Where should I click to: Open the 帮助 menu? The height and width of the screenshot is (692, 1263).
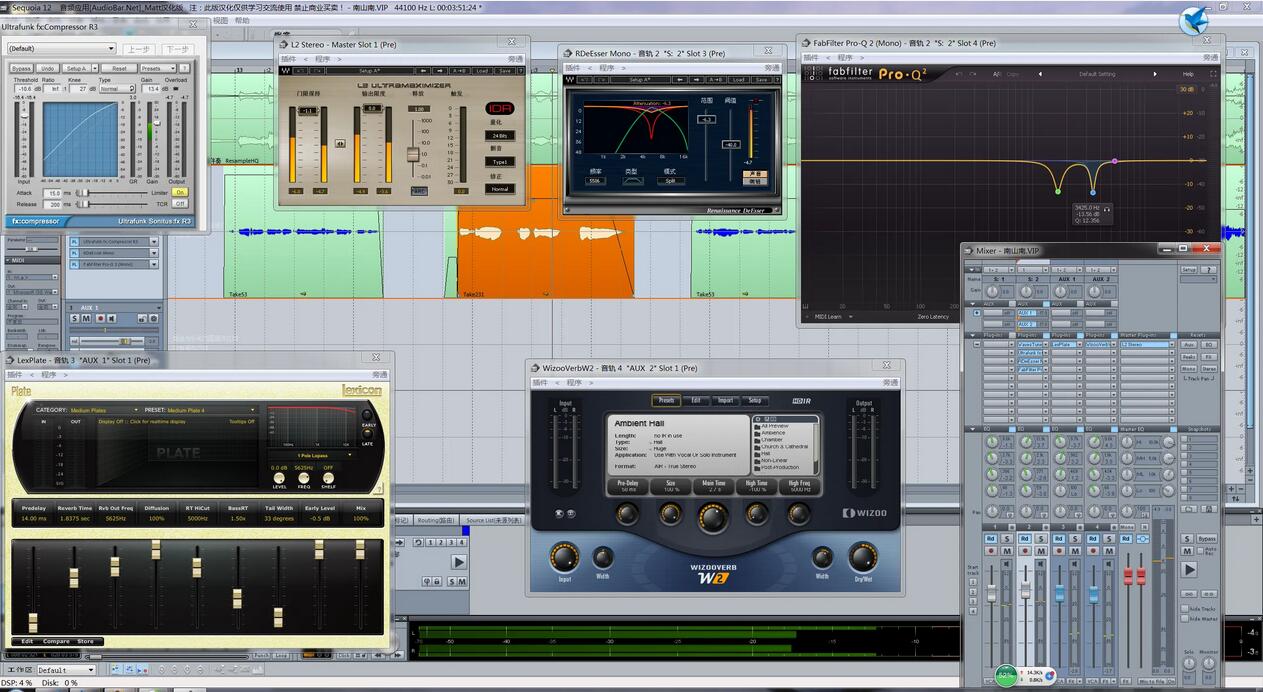242,20
